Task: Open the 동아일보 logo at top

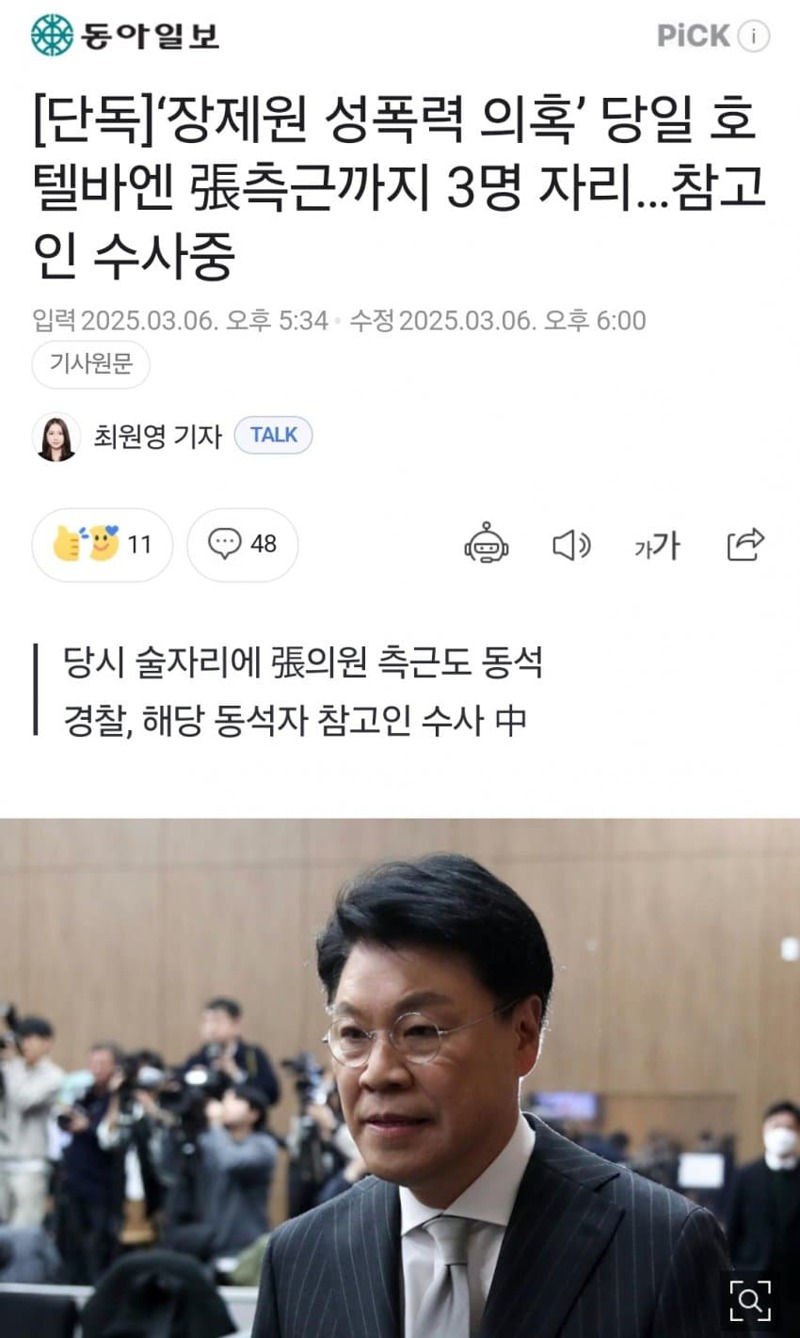Action: [x=124, y=35]
